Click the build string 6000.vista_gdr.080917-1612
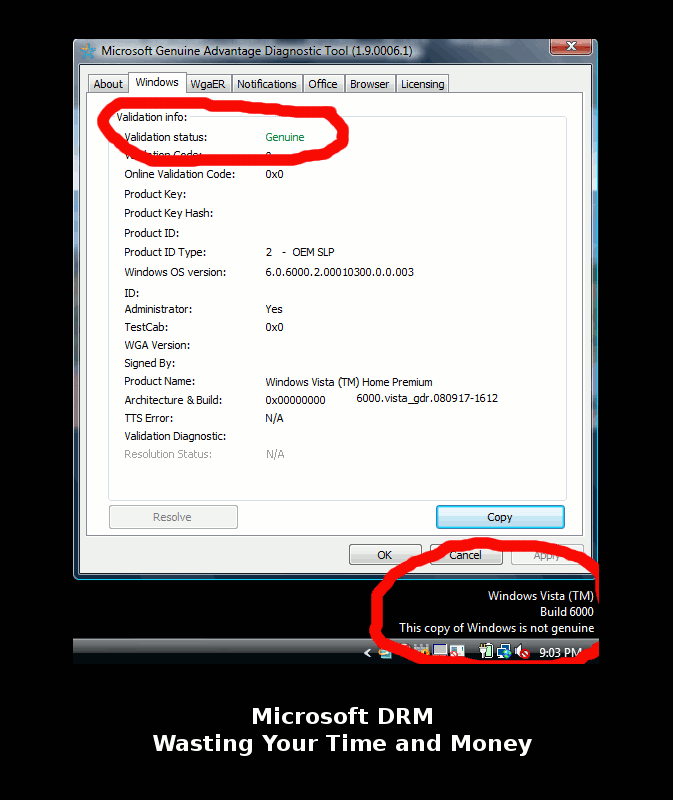This screenshot has width=673, height=800. [x=427, y=398]
